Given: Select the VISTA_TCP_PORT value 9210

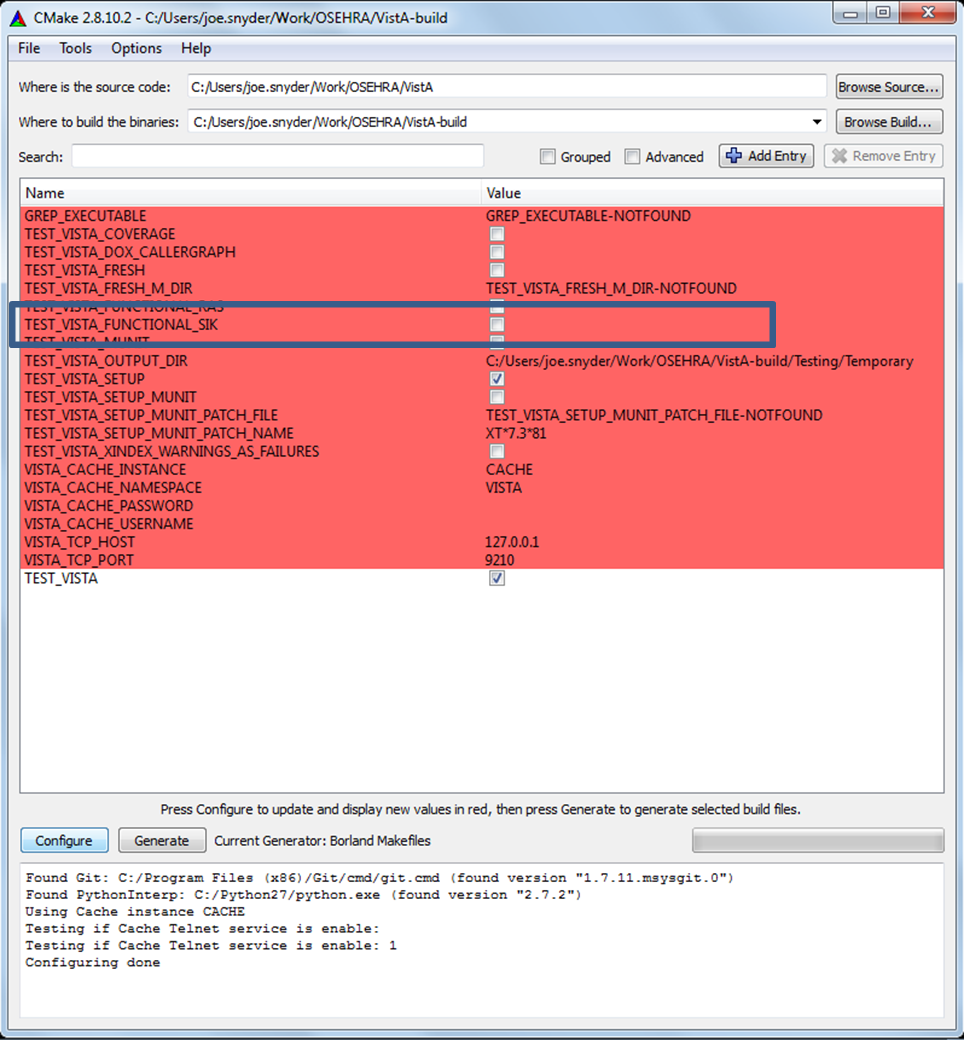Looking at the screenshot, I should [500, 560].
